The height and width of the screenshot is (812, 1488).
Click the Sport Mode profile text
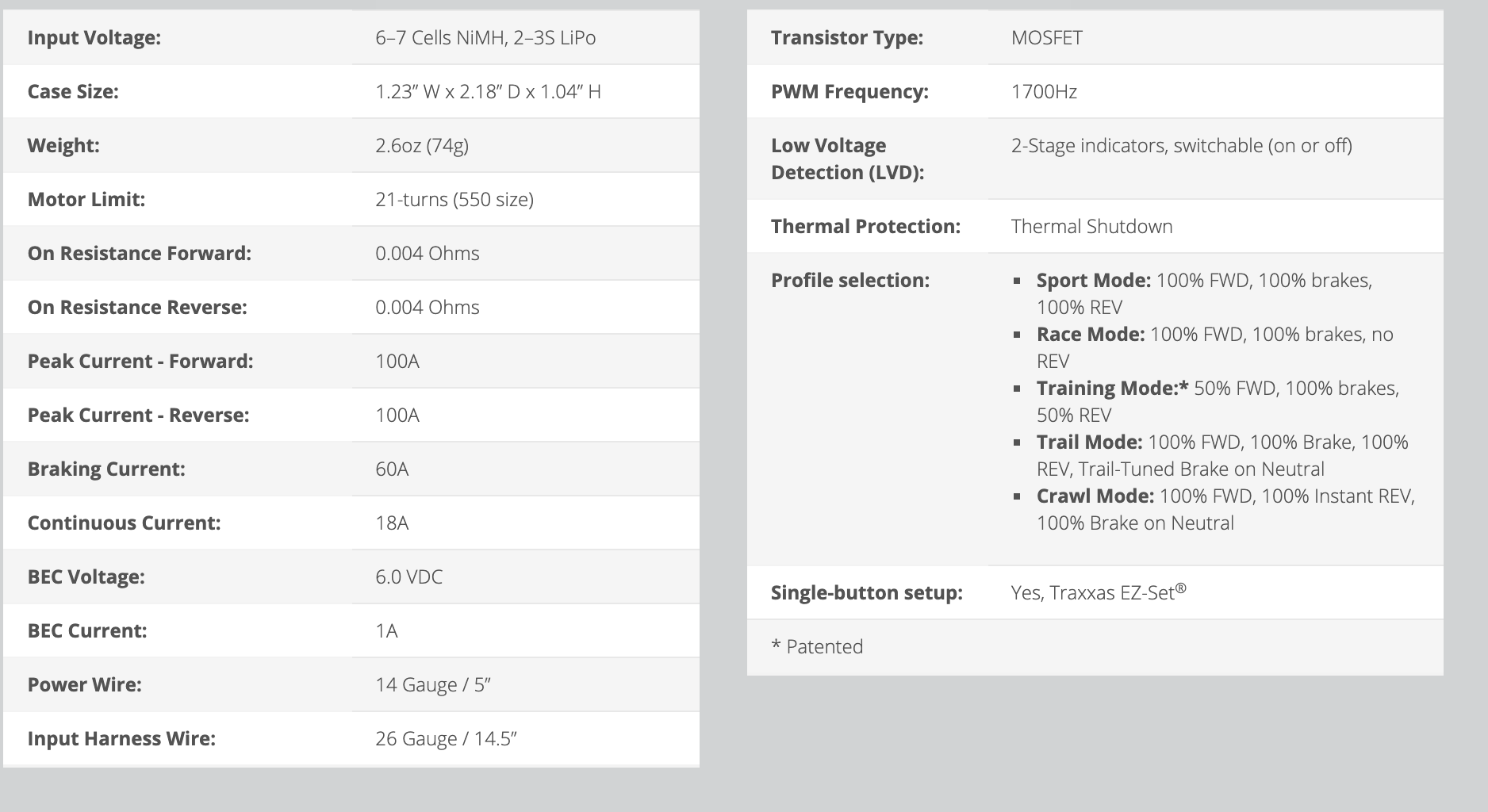pyautogui.click(x=1093, y=280)
